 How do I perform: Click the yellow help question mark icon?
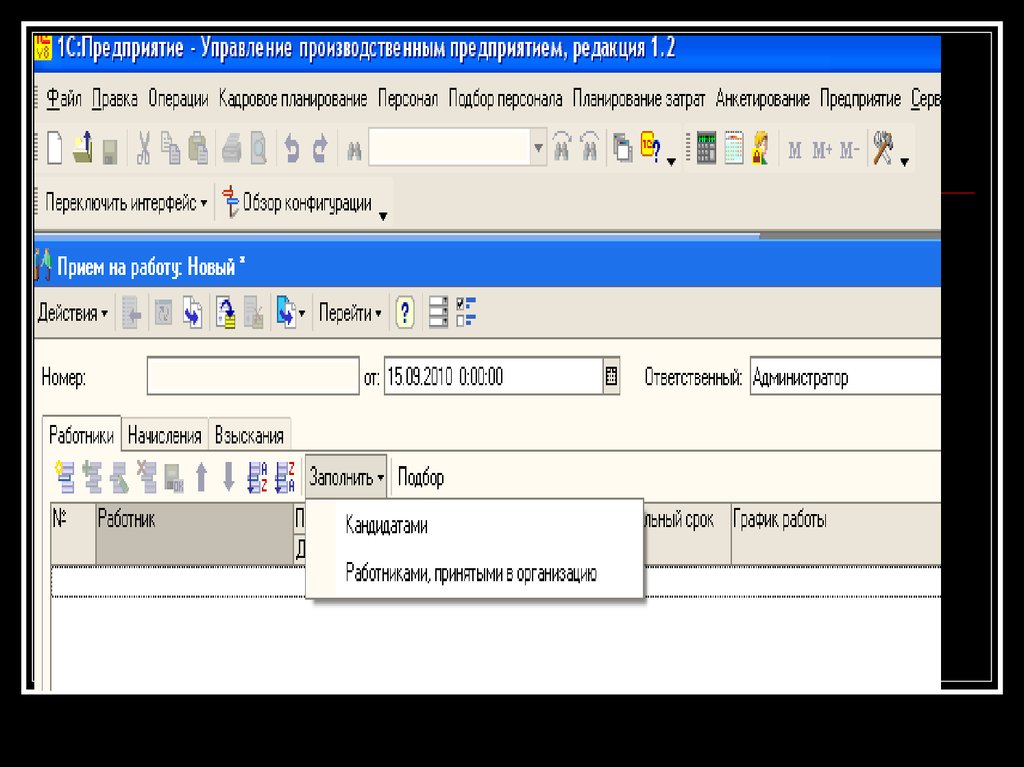[x=404, y=313]
